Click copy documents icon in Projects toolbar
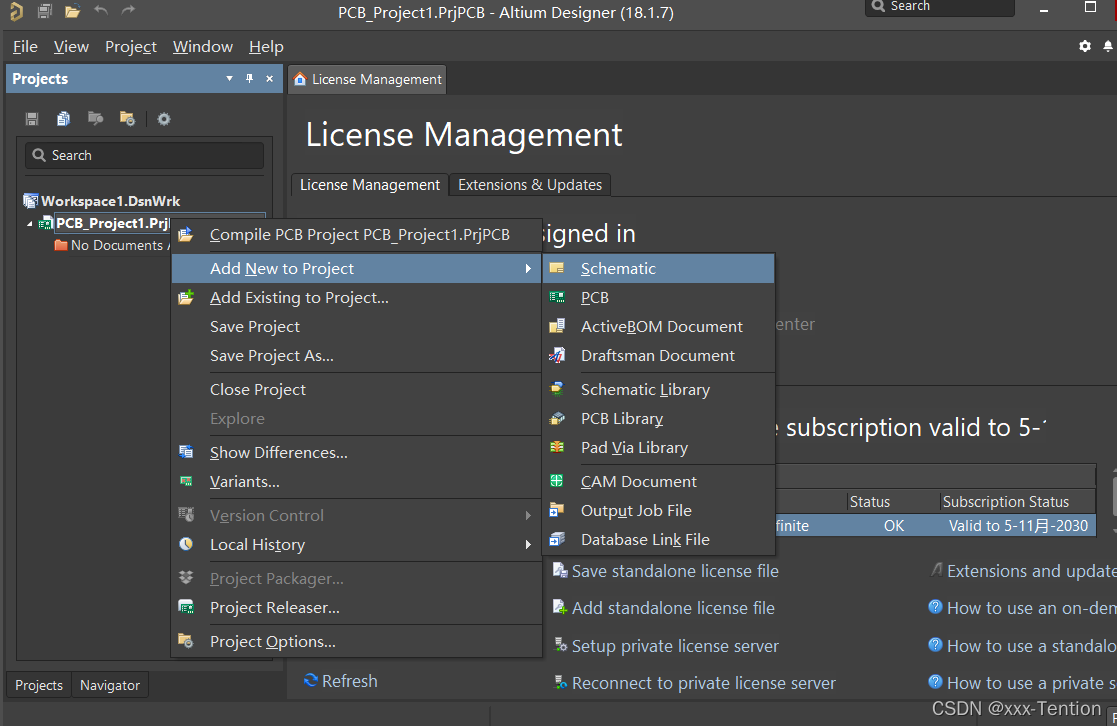Image resolution: width=1117 pixels, height=726 pixels. coord(63,118)
